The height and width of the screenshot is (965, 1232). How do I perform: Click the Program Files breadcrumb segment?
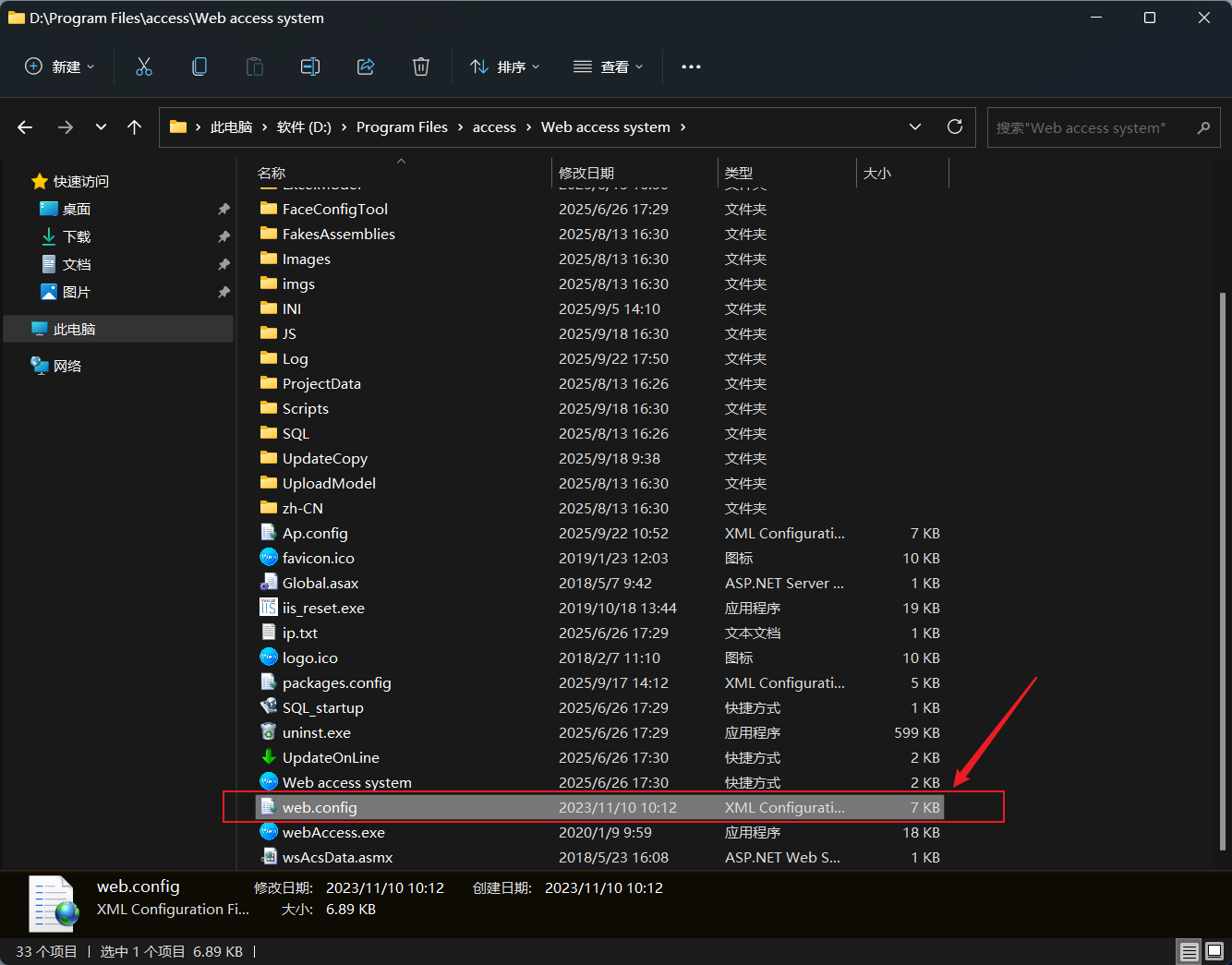tap(402, 127)
